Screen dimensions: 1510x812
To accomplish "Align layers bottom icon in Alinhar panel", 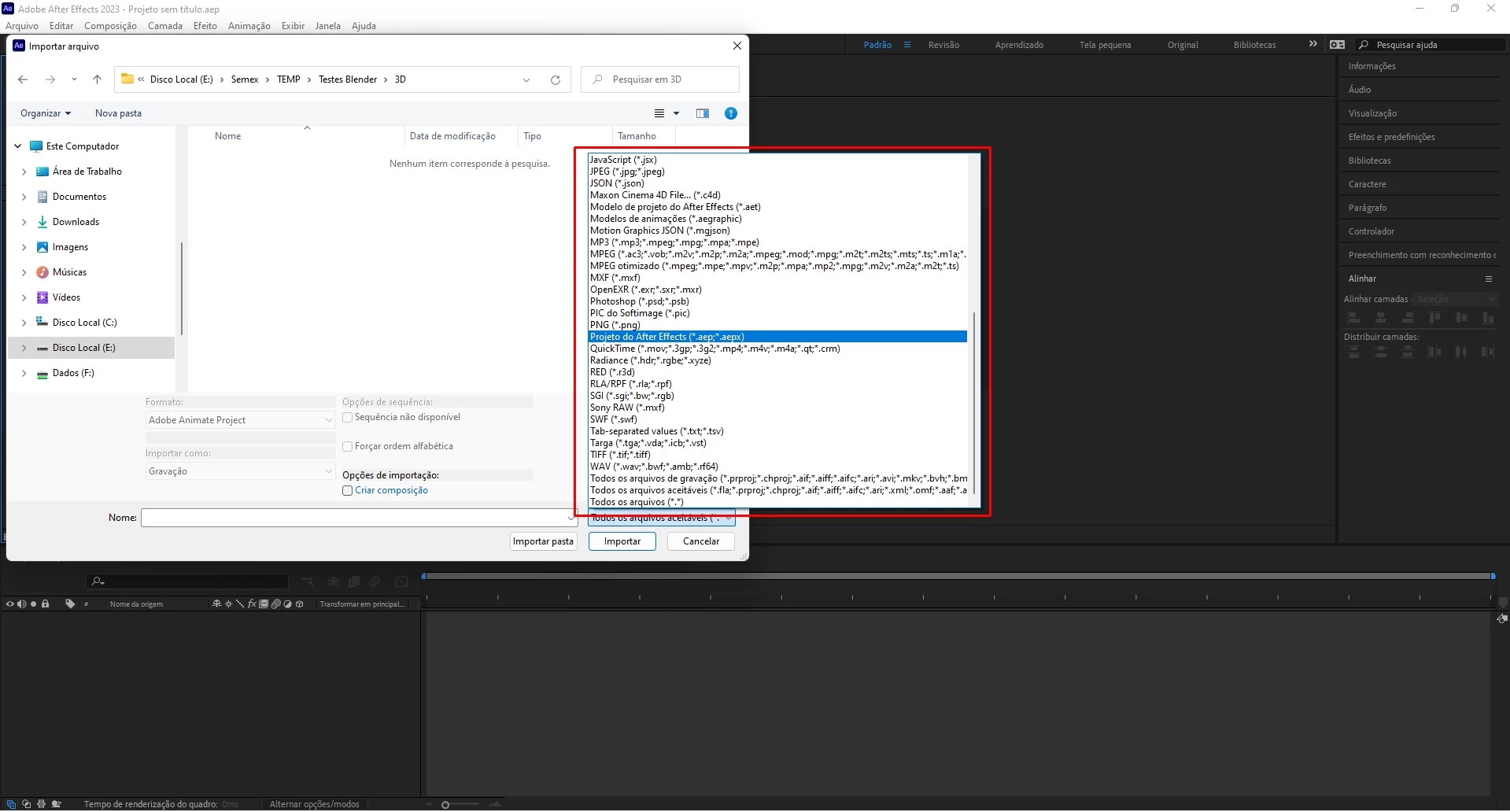I will pyautogui.click(x=1488, y=318).
